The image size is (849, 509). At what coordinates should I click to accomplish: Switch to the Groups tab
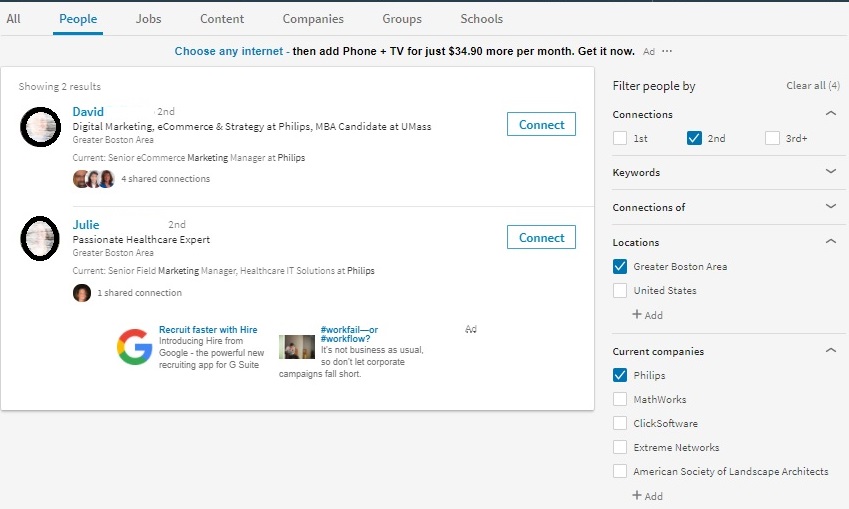(x=402, y=19)
